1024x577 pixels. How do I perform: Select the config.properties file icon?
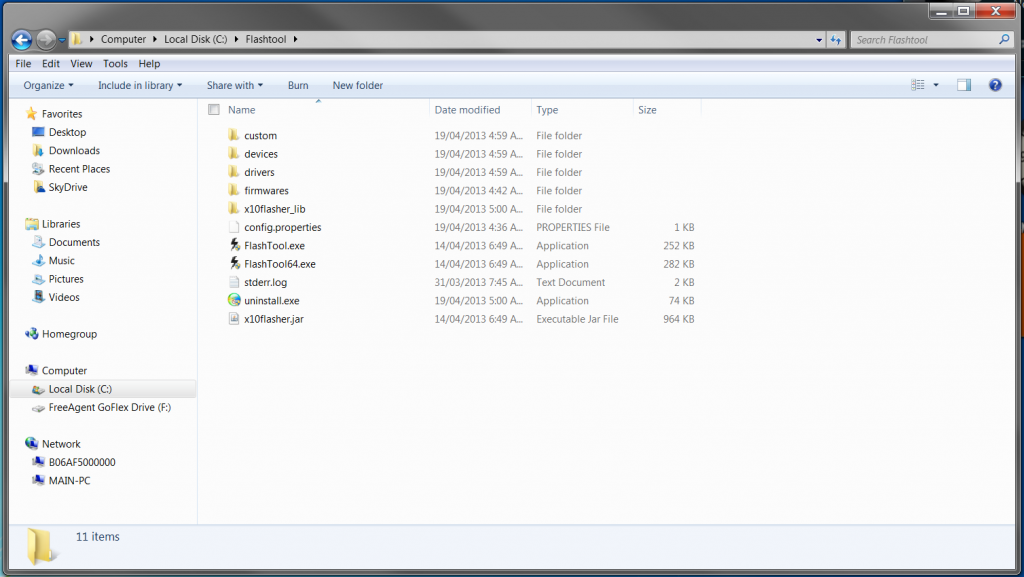[x=234, y=226]
